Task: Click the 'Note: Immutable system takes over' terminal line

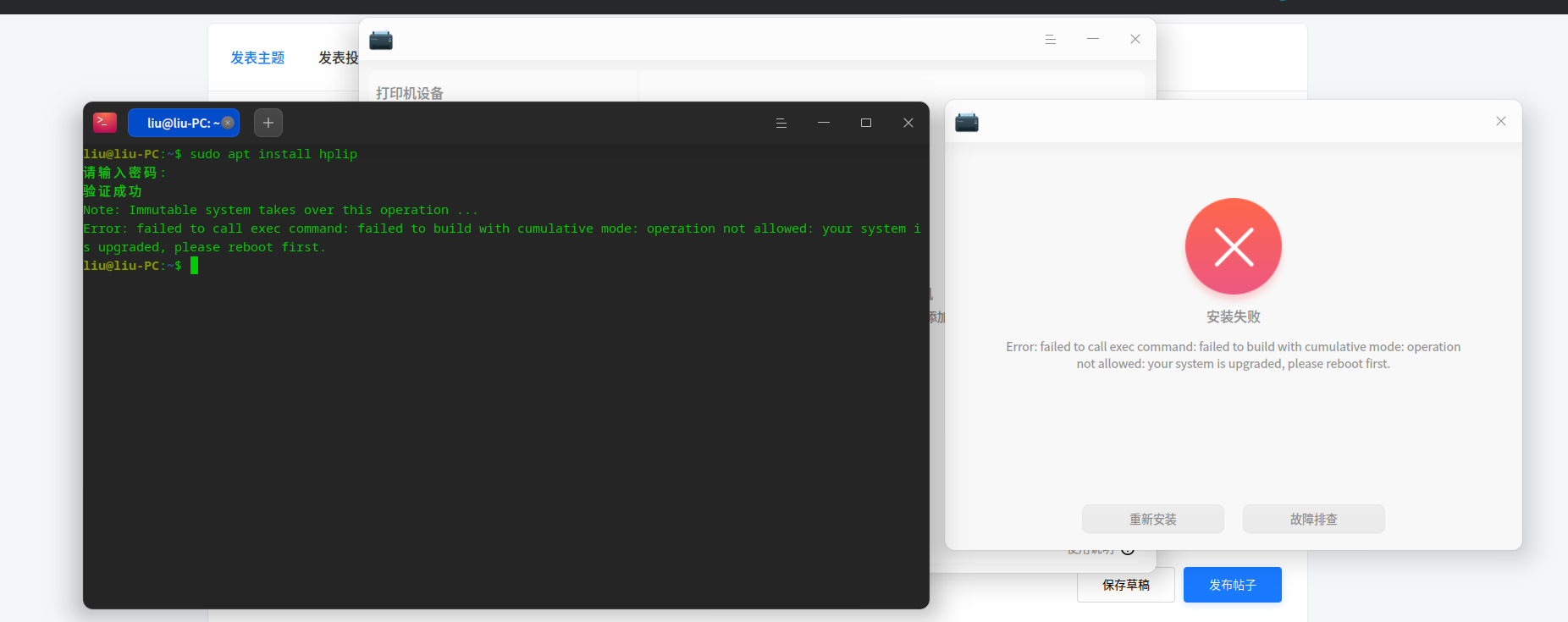Action: 281,210
